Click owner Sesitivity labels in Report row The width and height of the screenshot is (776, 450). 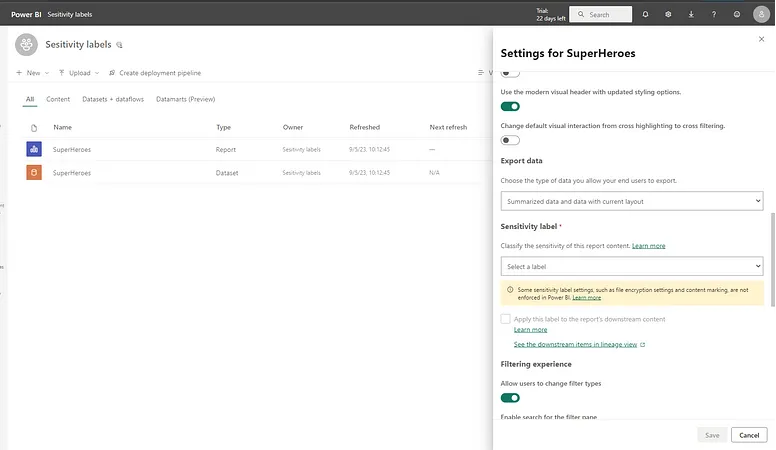[x=301, y=150]
